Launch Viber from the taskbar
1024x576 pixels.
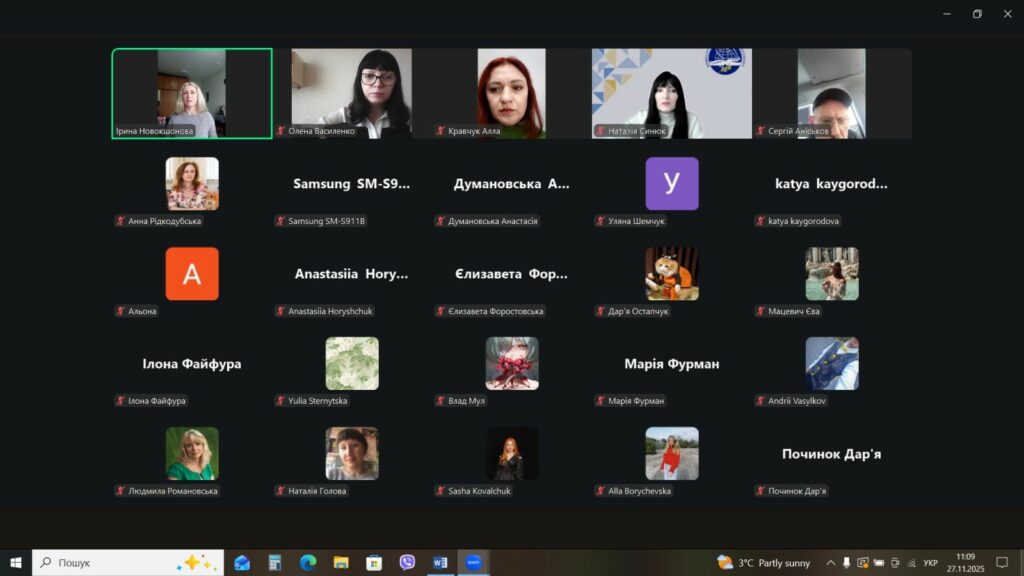407,562
